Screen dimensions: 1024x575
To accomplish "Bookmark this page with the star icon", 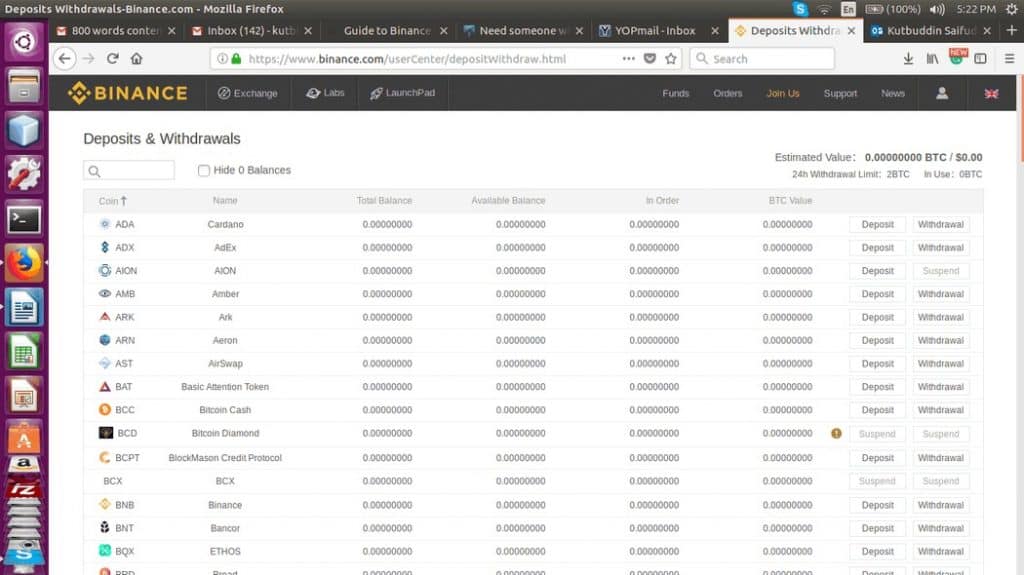I will pos(671,59).
